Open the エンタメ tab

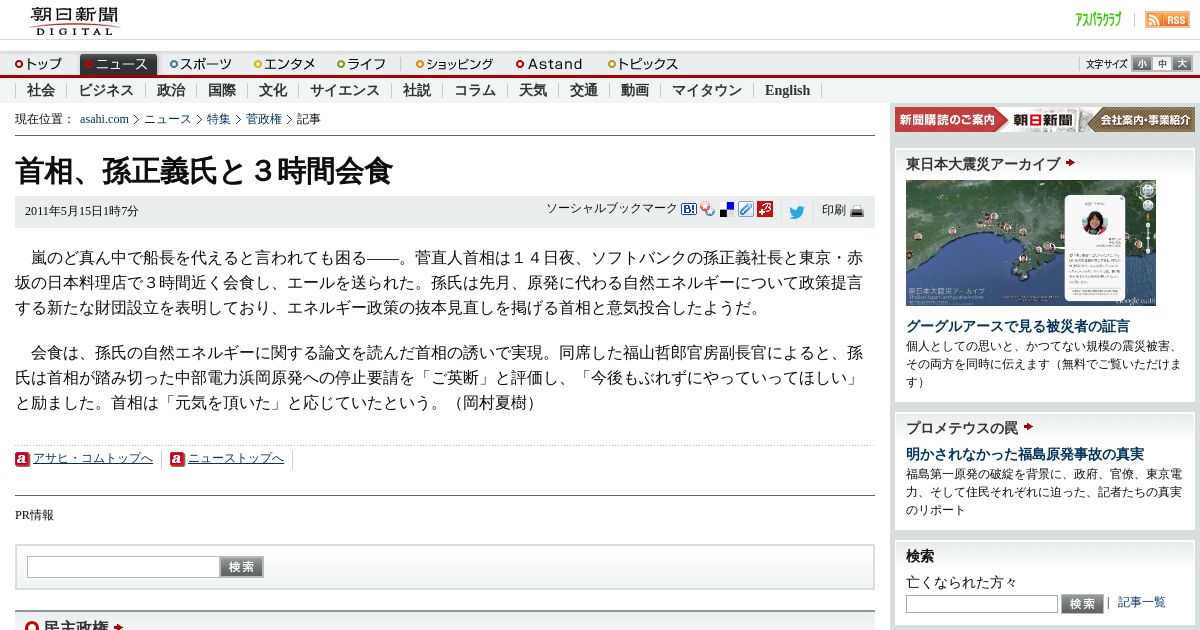pos(285,64)
